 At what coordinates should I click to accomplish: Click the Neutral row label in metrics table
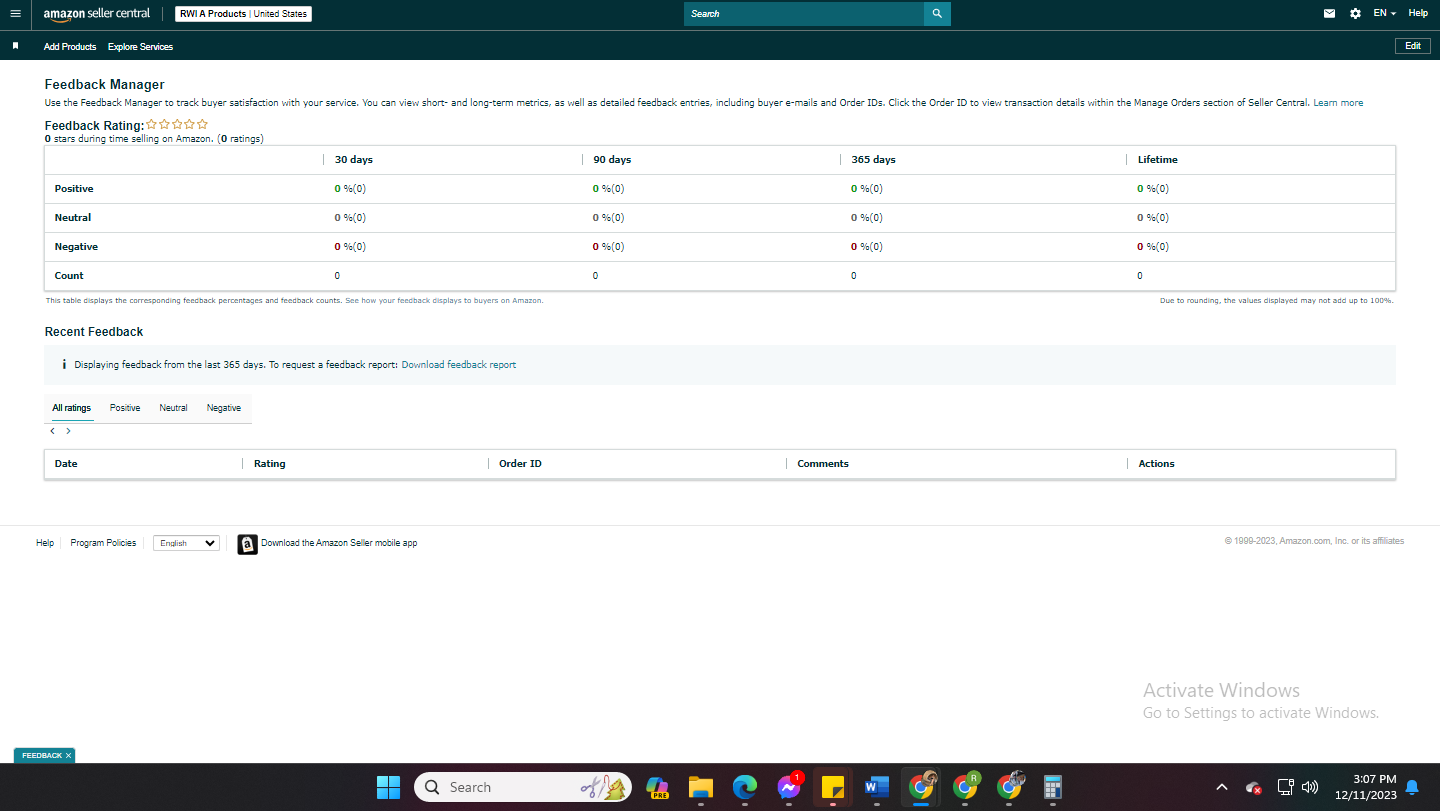coord(73,218)
